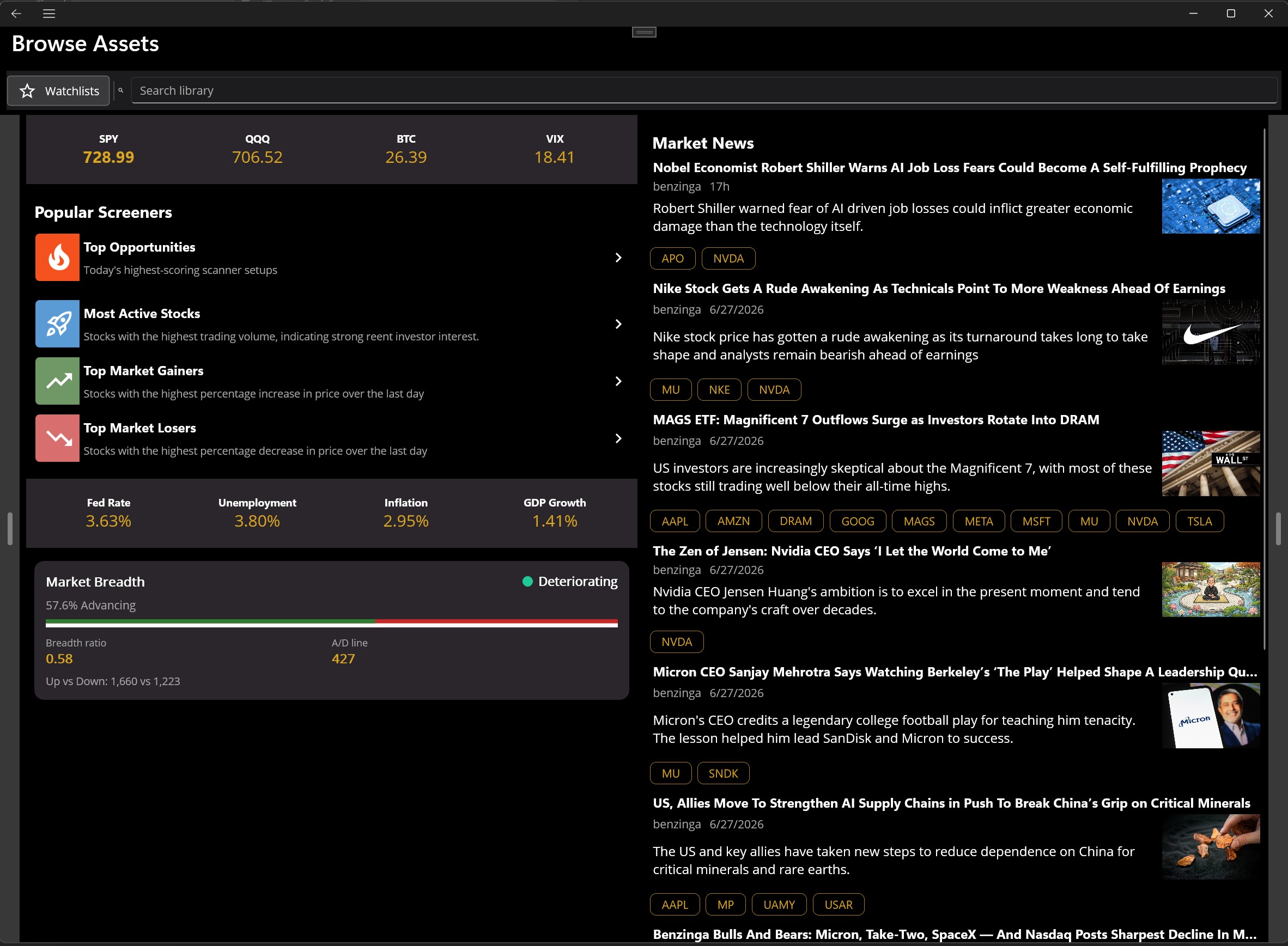Focus the Search library field

point(704,90)
